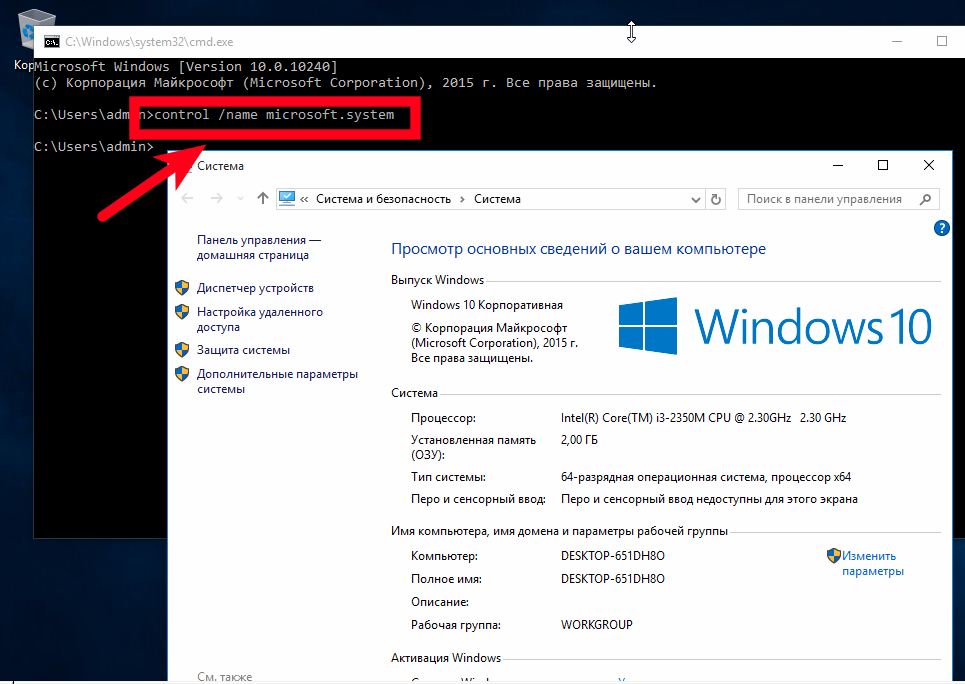
Task: Click the Поиск в панели управления field
Action: tap(838, 199)
